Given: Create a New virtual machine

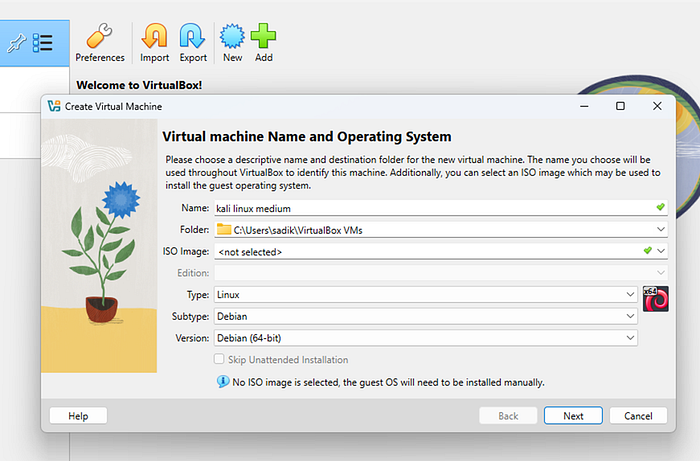Looking at the screenshot, I should point(233,43).
